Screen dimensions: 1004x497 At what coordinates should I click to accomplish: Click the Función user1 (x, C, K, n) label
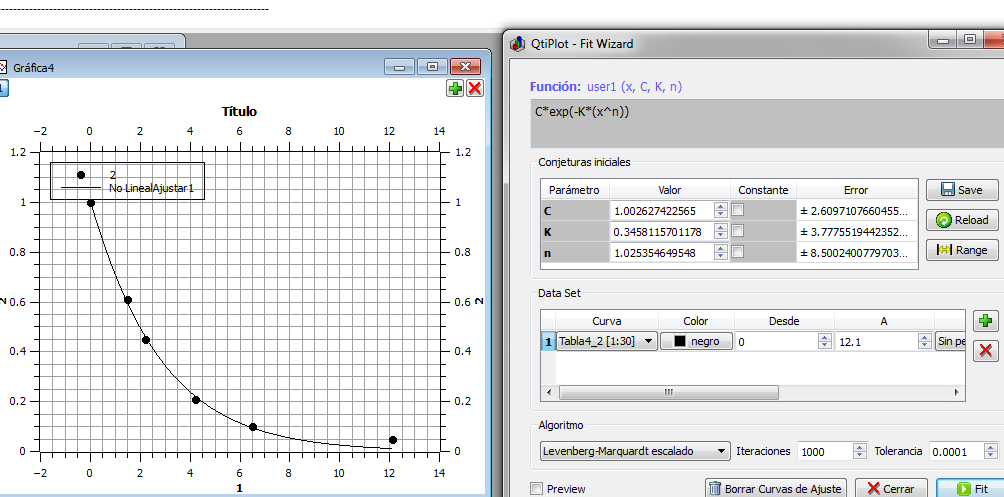pyautogui.click(x=606, y=86)
